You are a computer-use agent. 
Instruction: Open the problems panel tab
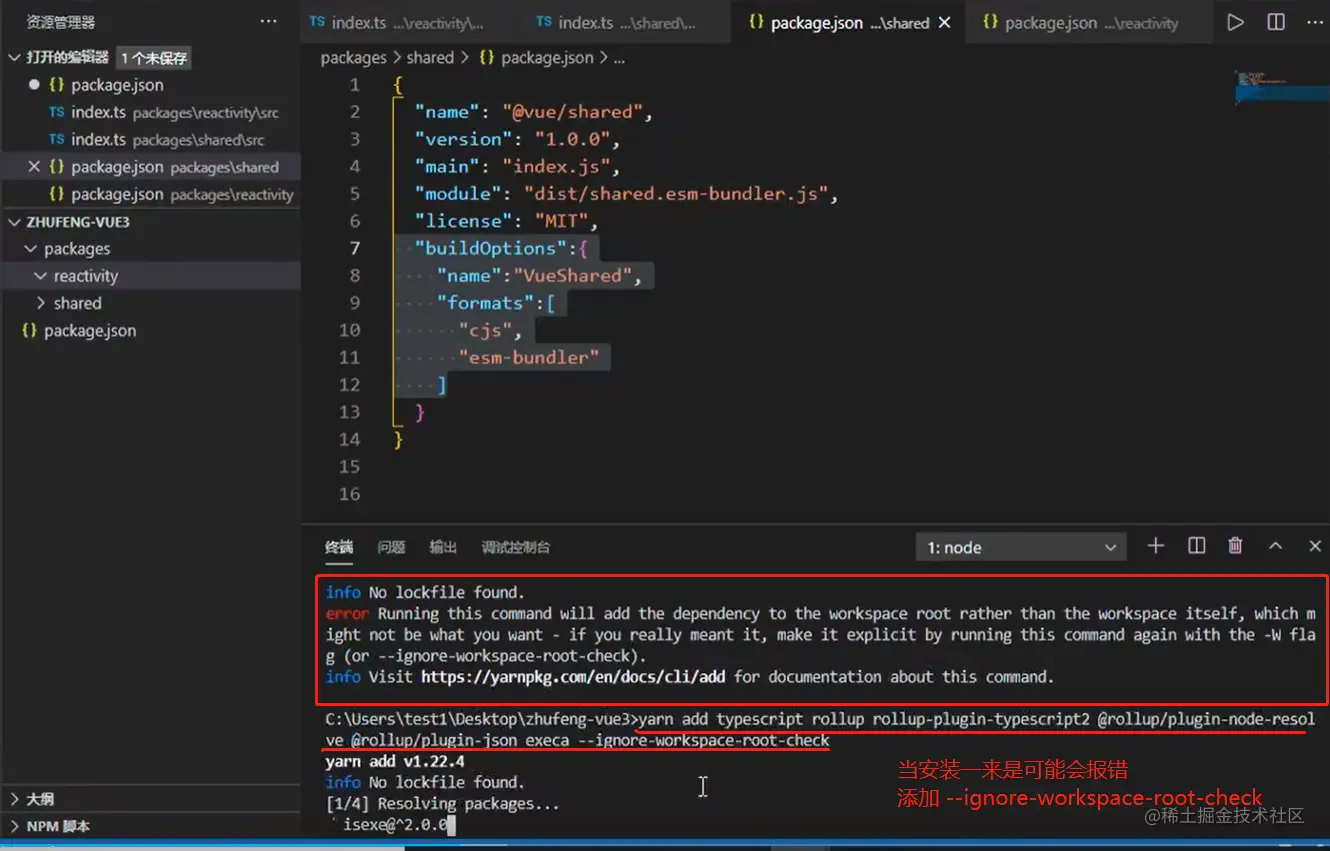391,547
